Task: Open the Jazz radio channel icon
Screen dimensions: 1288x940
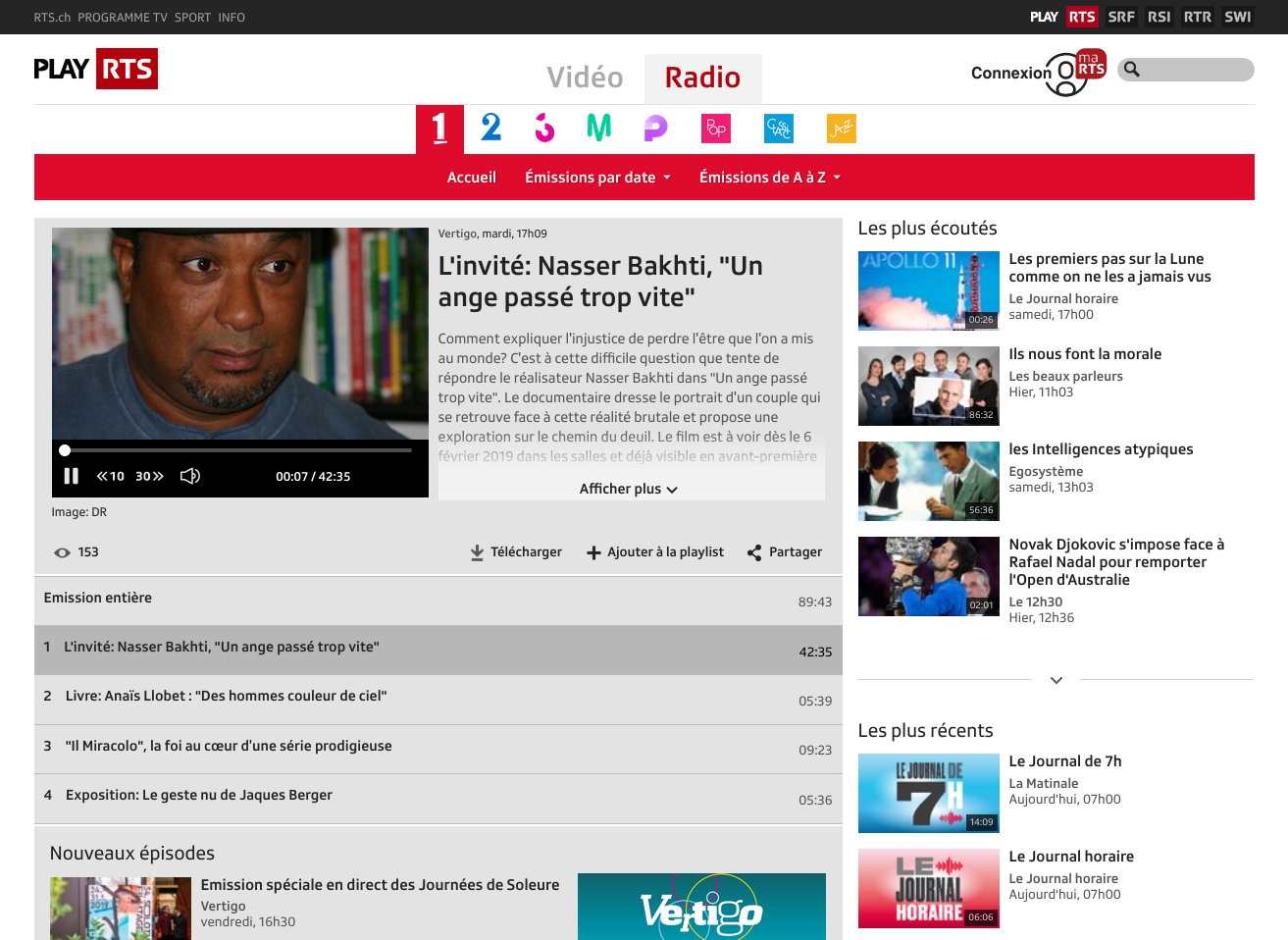Action: pos(841,129)
